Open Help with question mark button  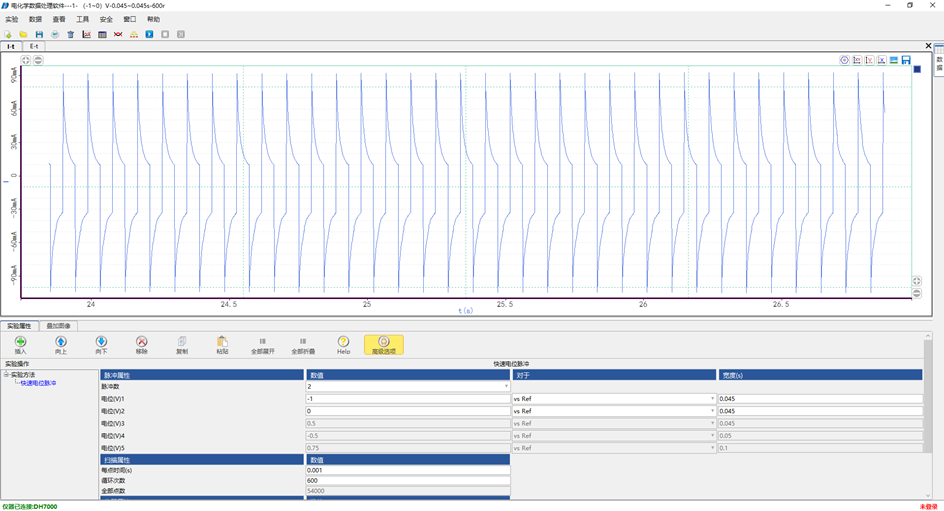tap(343, 345)
